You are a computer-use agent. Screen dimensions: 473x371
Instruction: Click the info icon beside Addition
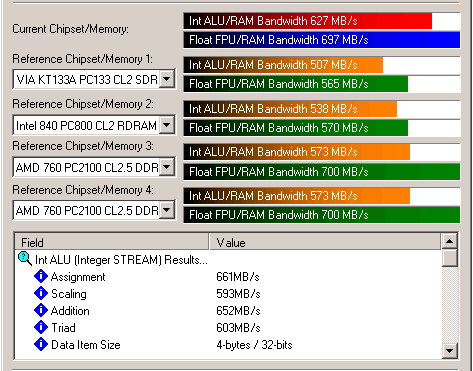[x=41, y=310]
